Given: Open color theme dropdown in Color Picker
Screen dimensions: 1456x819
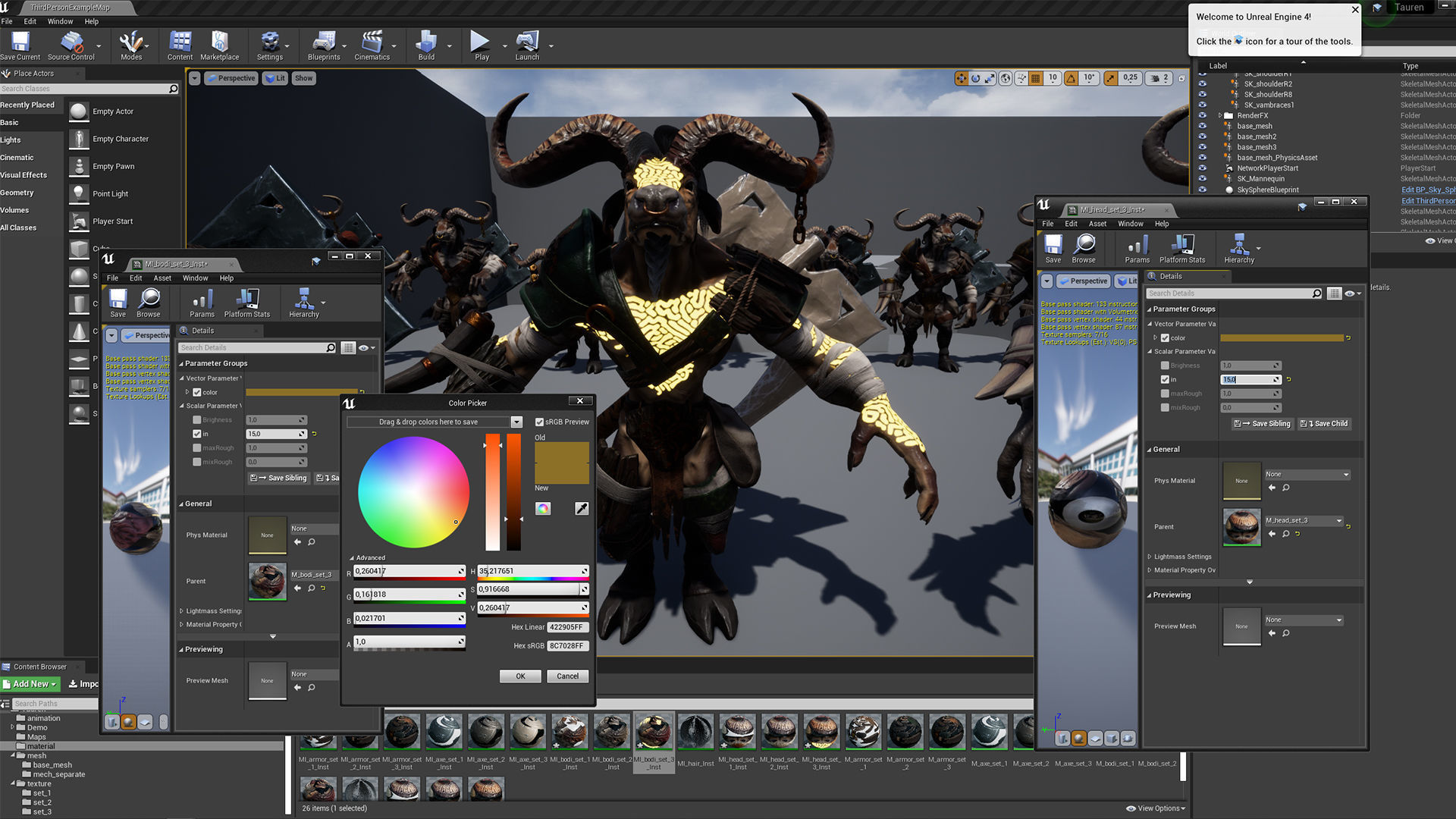Looking at the screenshot, I should [x=516, y=422].
